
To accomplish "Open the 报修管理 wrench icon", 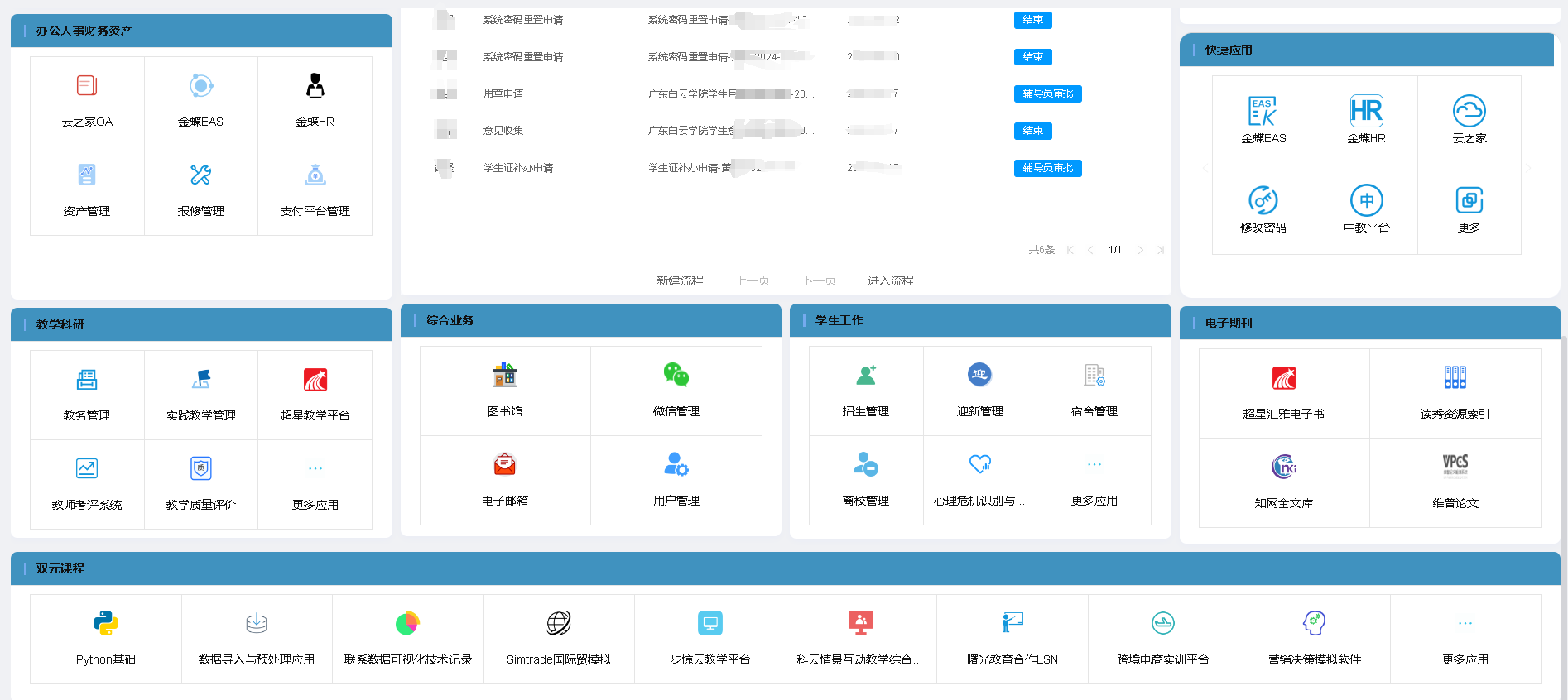I will (200, 175).
